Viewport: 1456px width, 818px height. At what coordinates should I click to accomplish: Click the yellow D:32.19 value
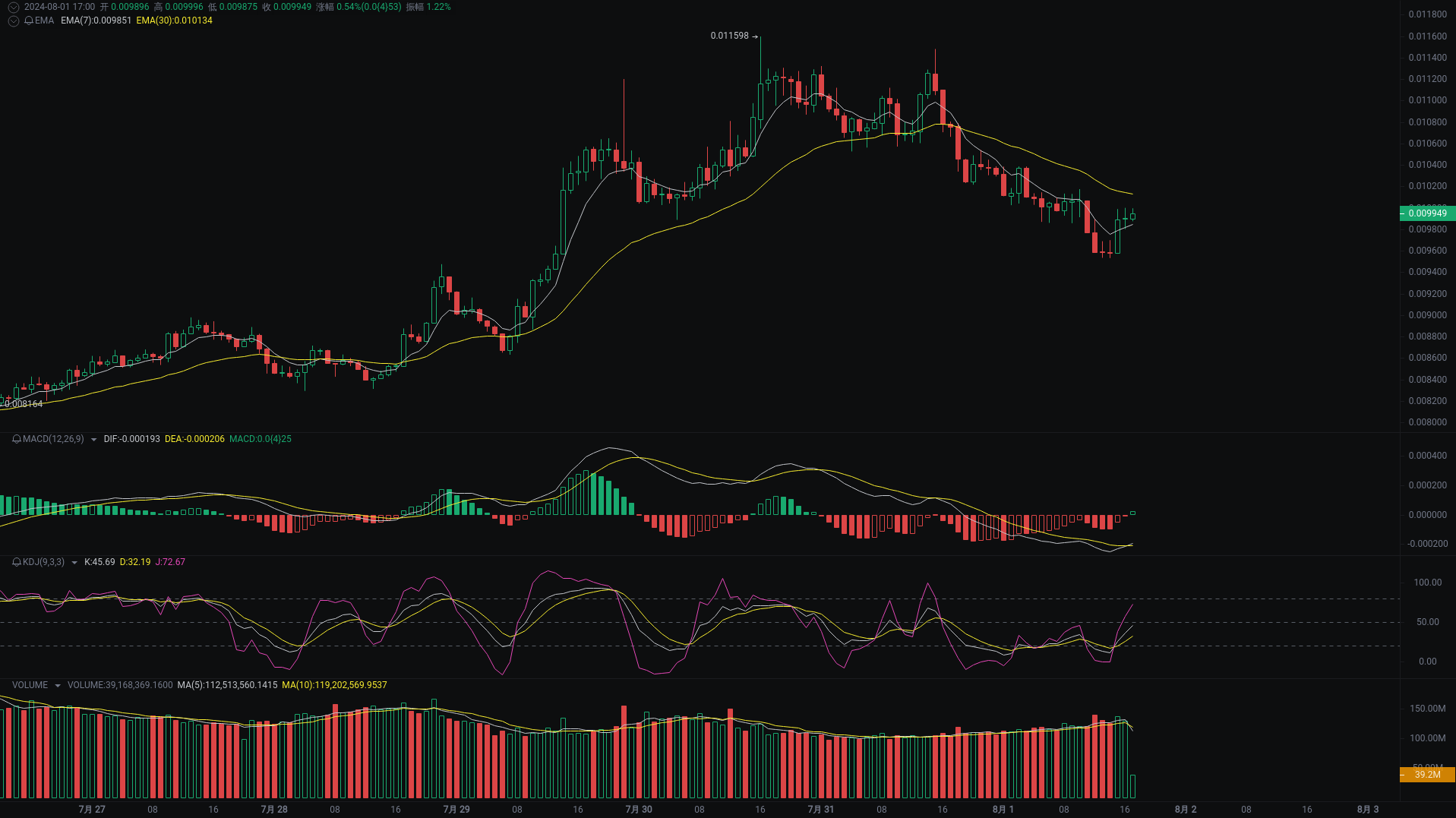(135, 562)
